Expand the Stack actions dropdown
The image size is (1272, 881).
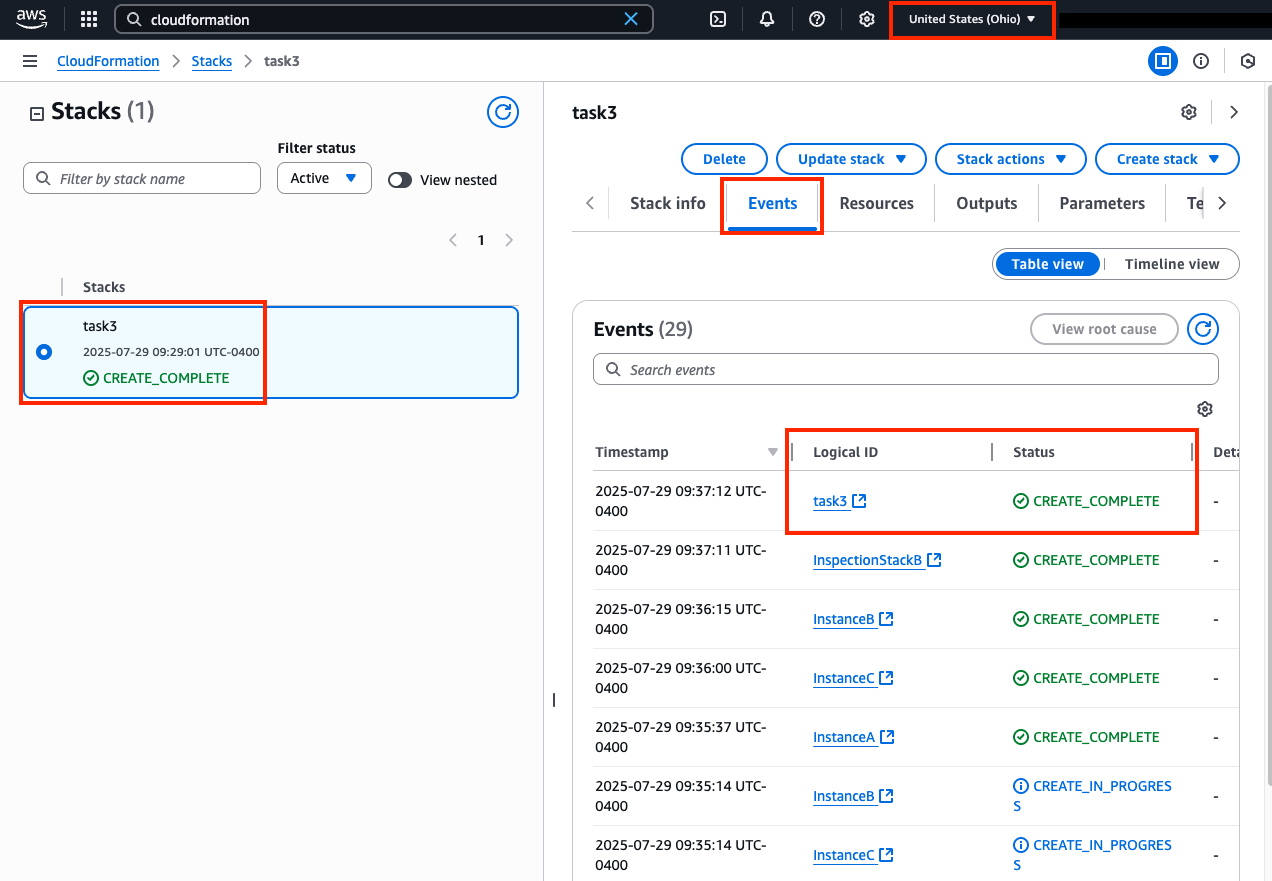click(x=1011, y=159)
